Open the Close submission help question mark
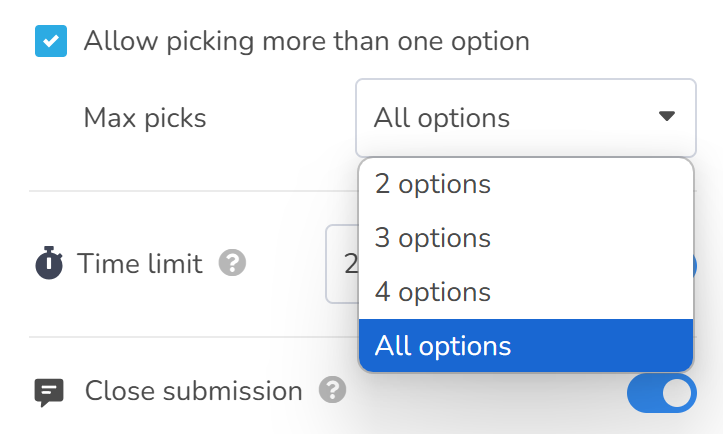The height and width of the screenshot is (434, 723). click(332, 390)
